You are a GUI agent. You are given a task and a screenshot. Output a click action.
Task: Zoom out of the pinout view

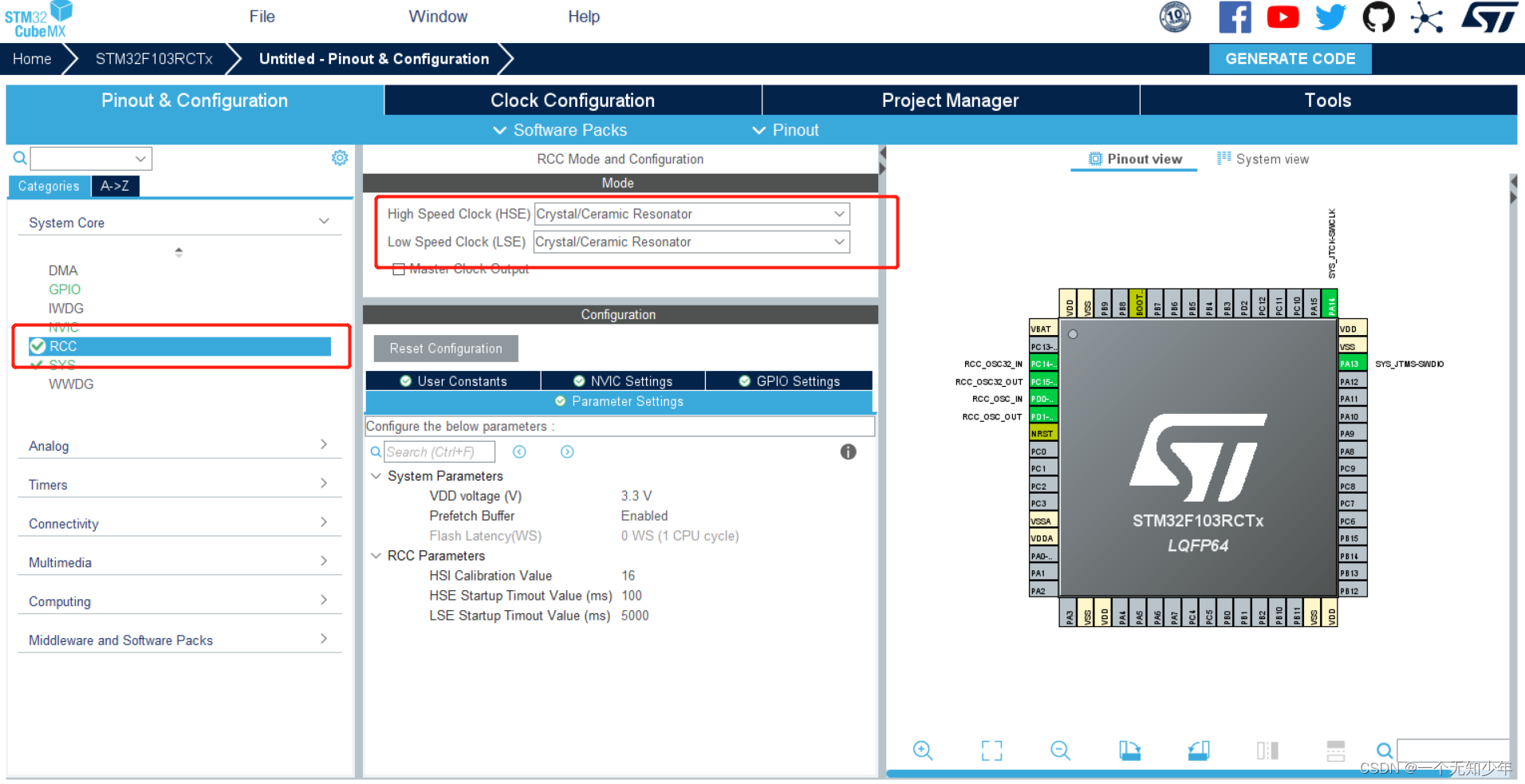[1060, 750]
